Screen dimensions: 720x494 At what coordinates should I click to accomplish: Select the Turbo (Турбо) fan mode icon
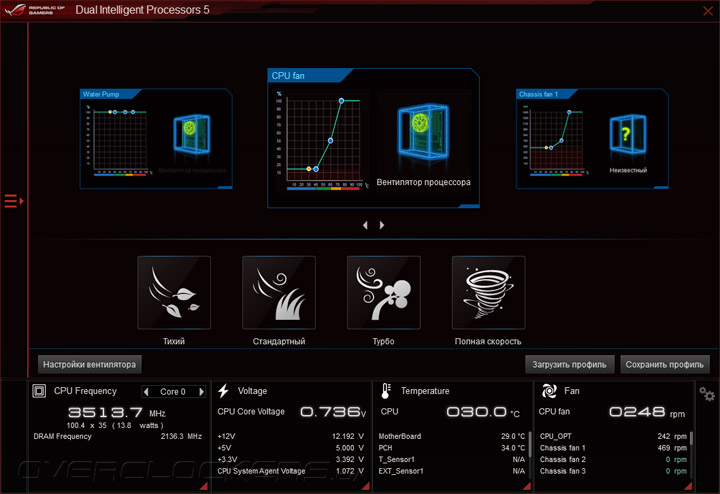coord(383,292)
